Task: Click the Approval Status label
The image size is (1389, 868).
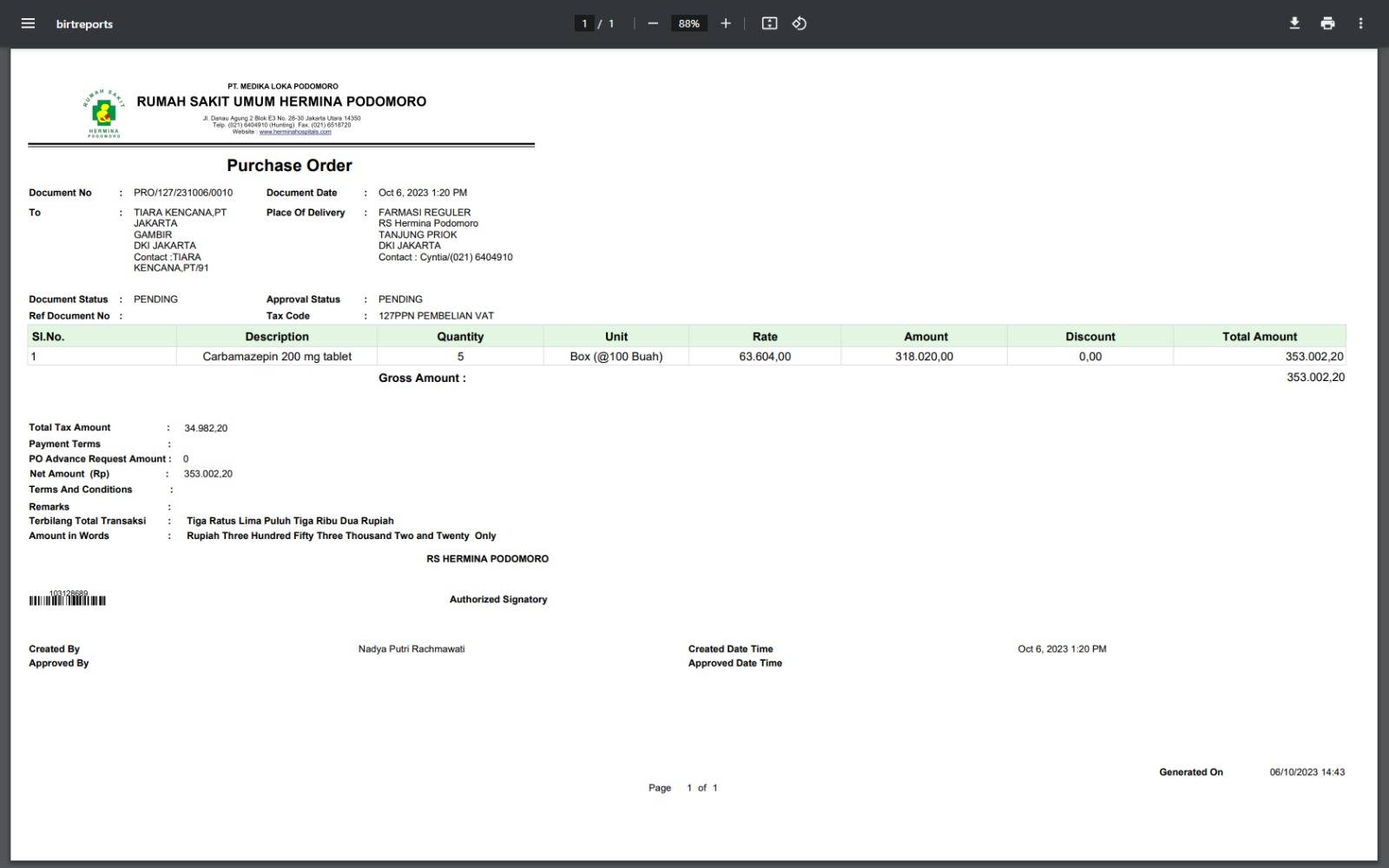Action: tap(303, 299)
